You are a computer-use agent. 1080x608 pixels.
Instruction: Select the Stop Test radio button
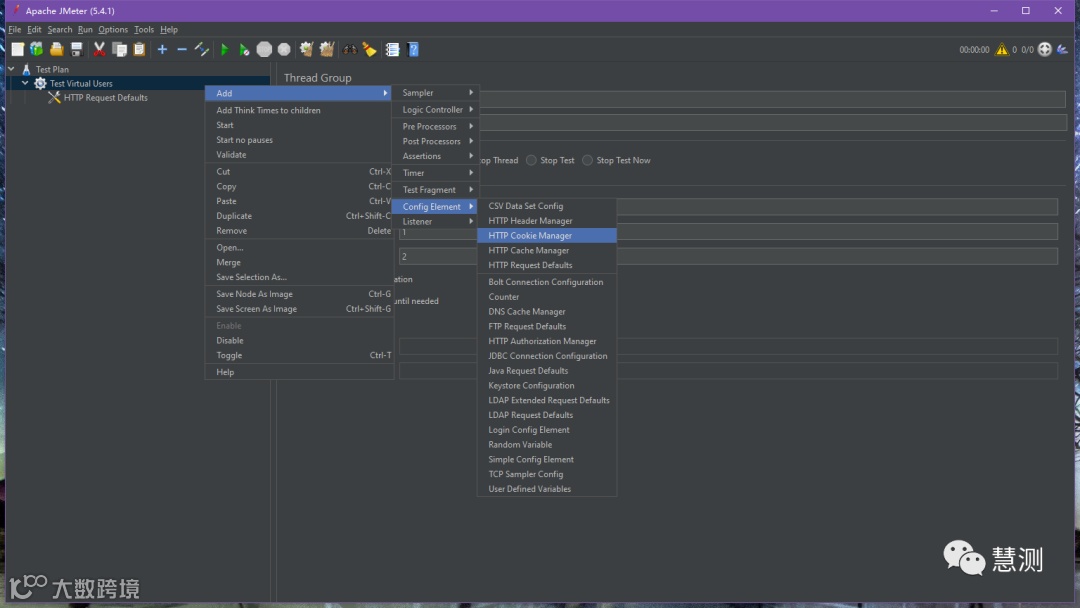coord(531,160)
